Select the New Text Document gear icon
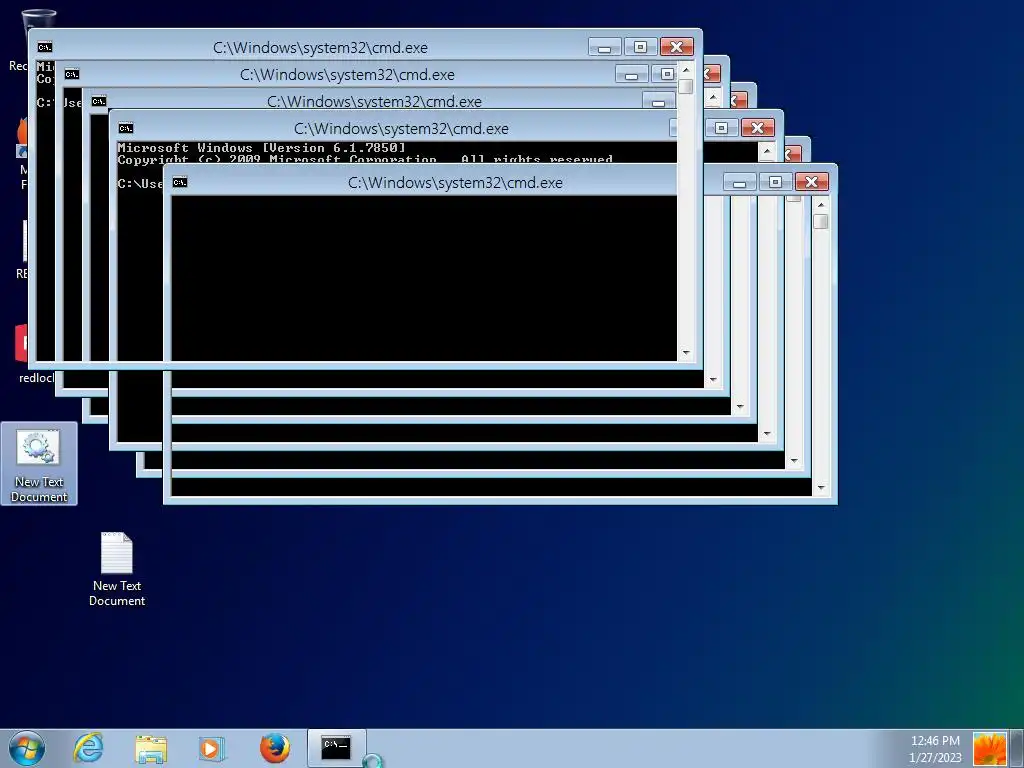 [x=39, y=463]
